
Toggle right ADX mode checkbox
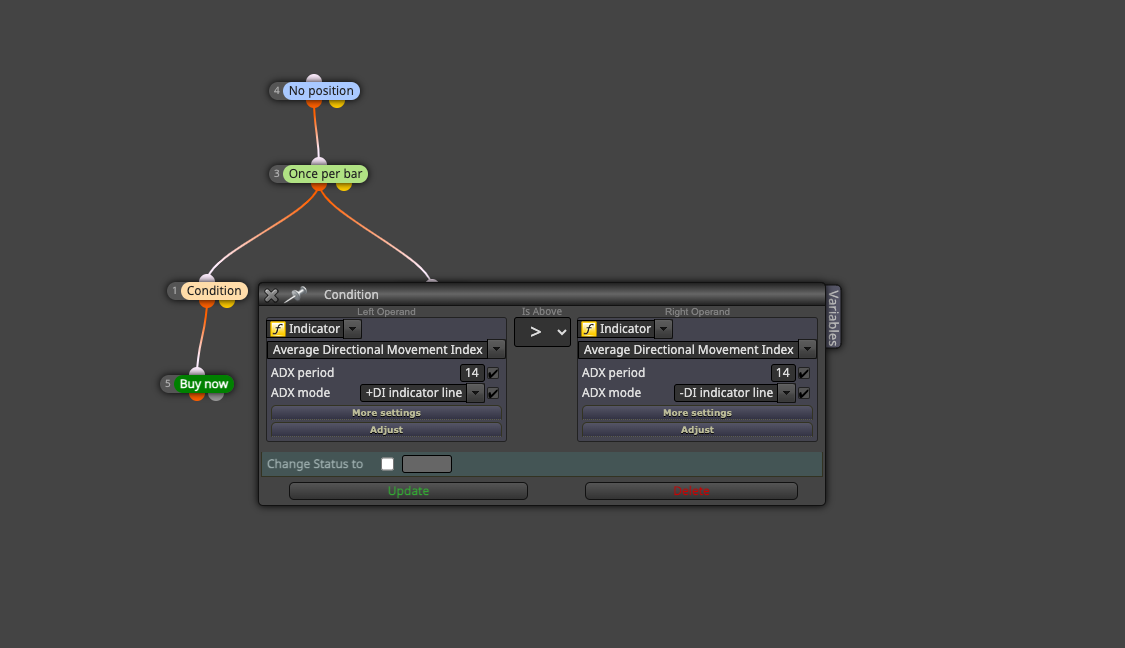(804, 393)
